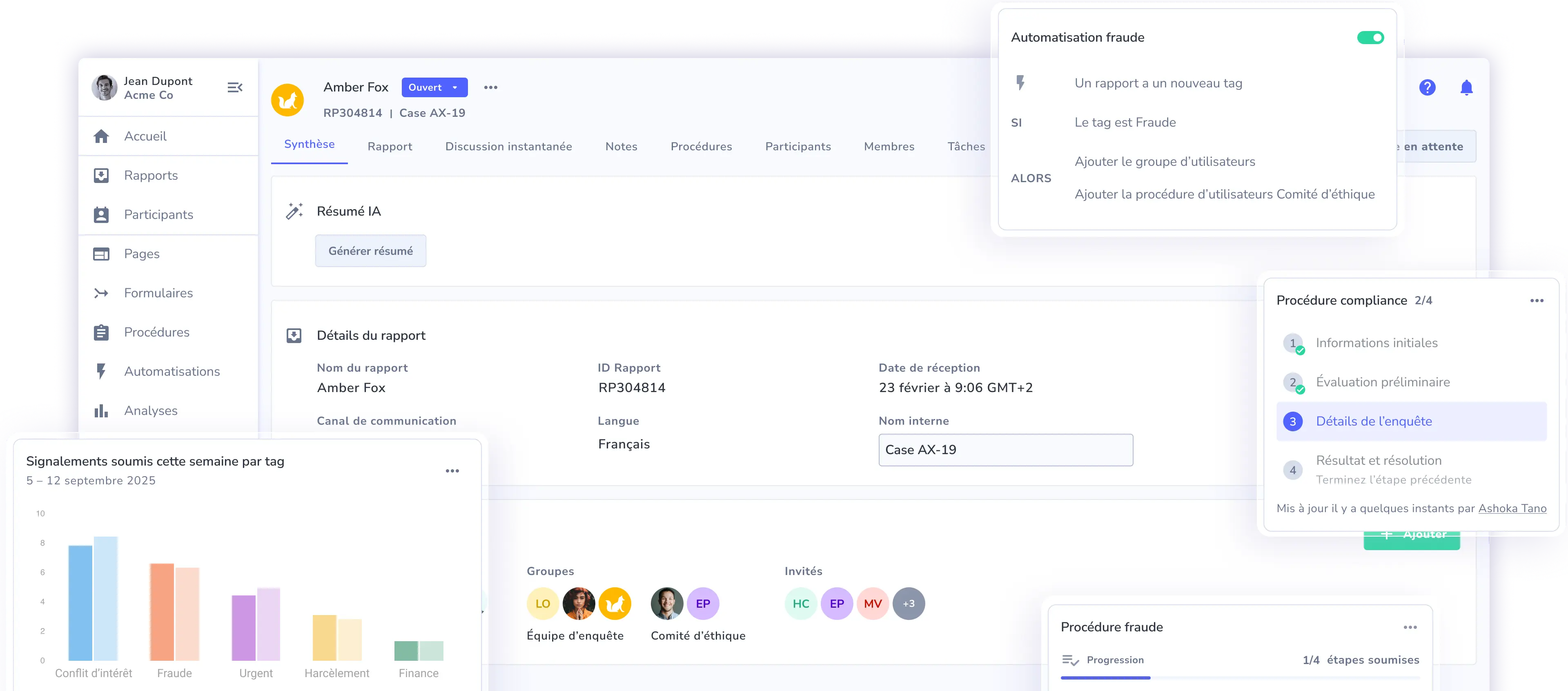Open Procédure compliance options menu
1568x691 pixels.
click(x=1536, y=301)
